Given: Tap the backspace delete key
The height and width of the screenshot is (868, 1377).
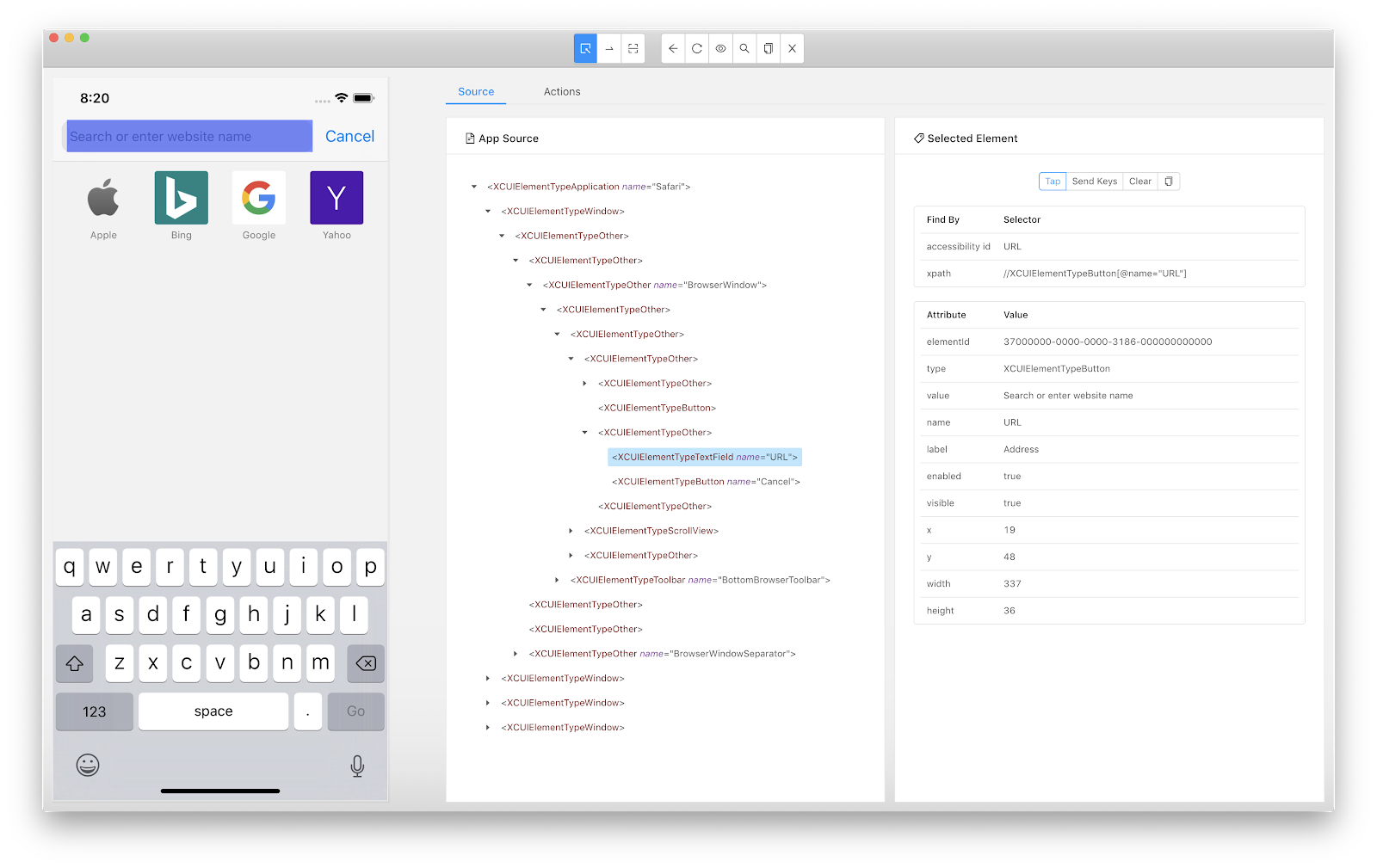Looking at the screenshot, I should (x=366, y=663).
